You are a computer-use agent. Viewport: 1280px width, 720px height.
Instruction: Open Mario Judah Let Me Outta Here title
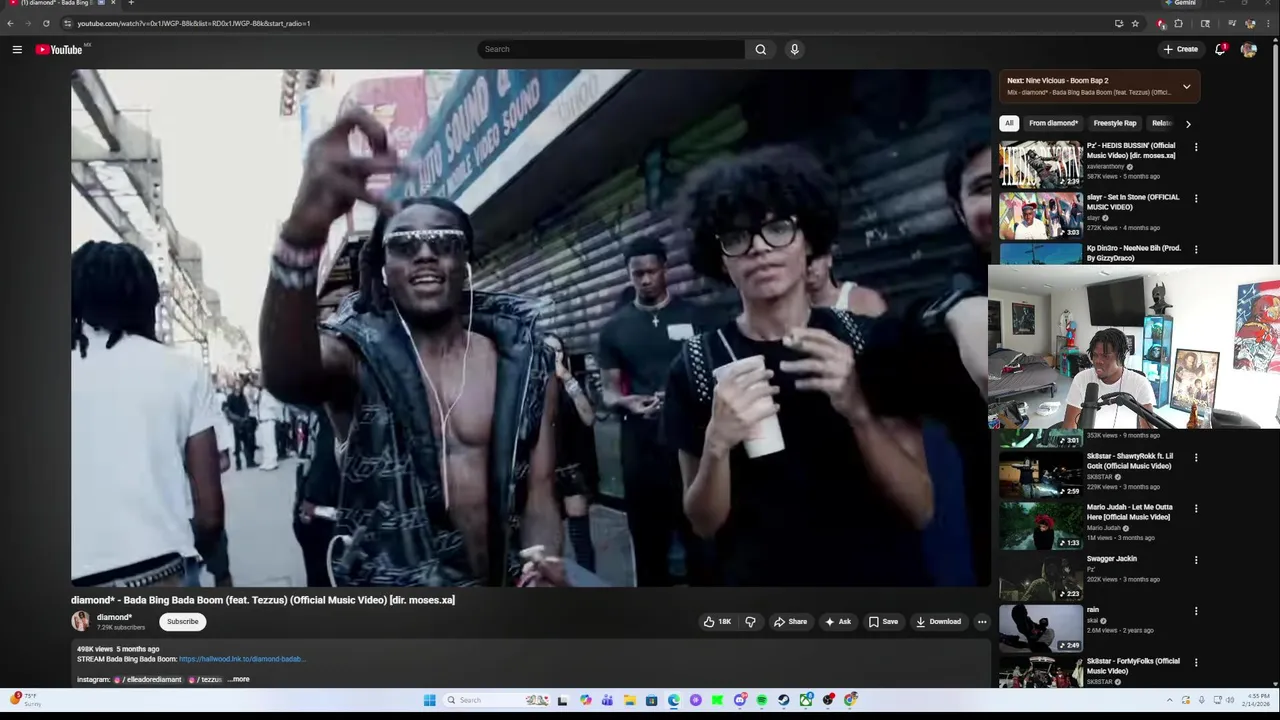1129,512
